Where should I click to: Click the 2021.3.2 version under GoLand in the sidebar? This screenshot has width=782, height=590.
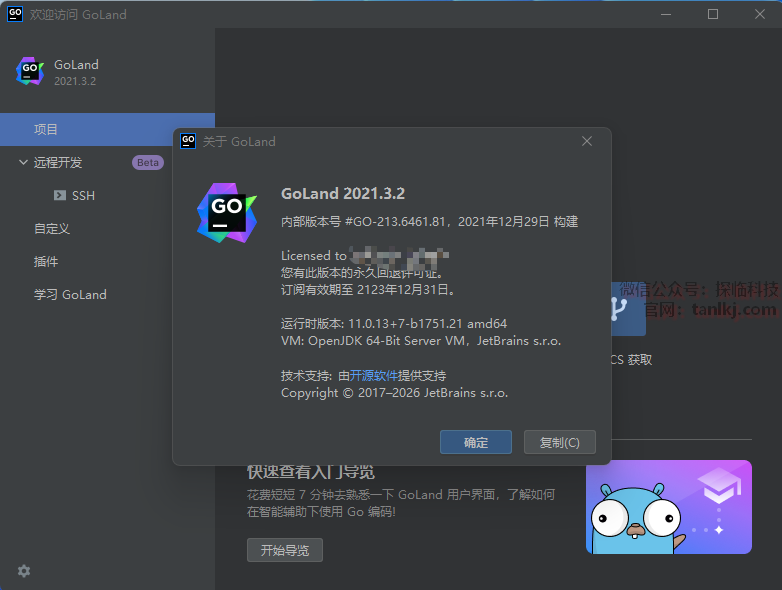[x=75, y=81]
